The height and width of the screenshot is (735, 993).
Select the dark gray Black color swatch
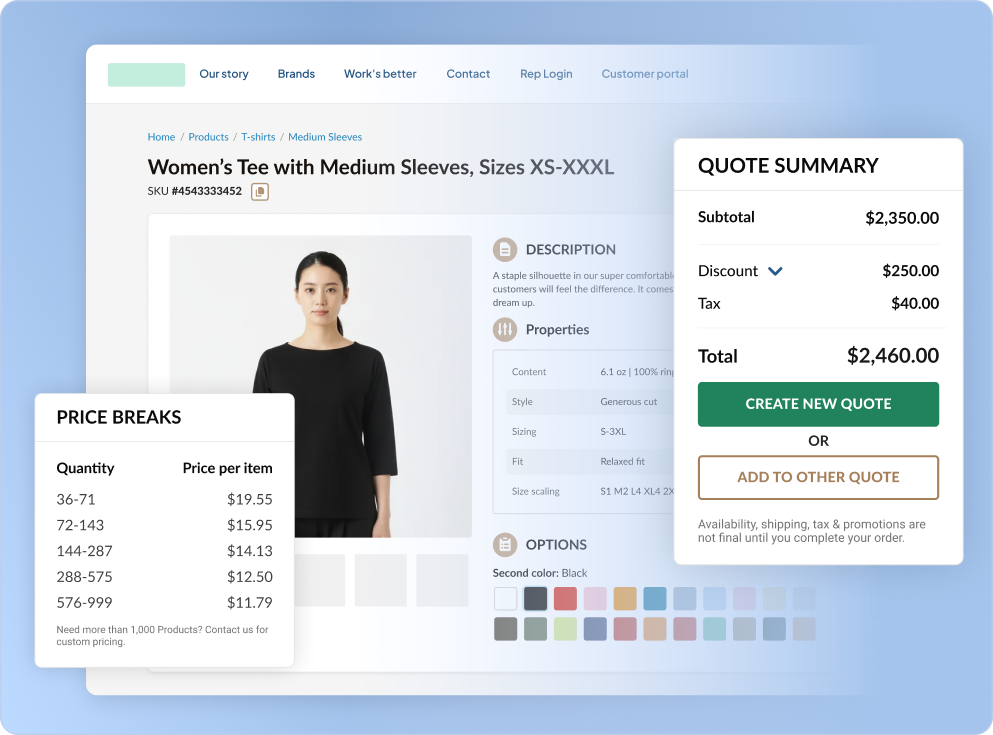pyautogui.click(x=535, y=598)
